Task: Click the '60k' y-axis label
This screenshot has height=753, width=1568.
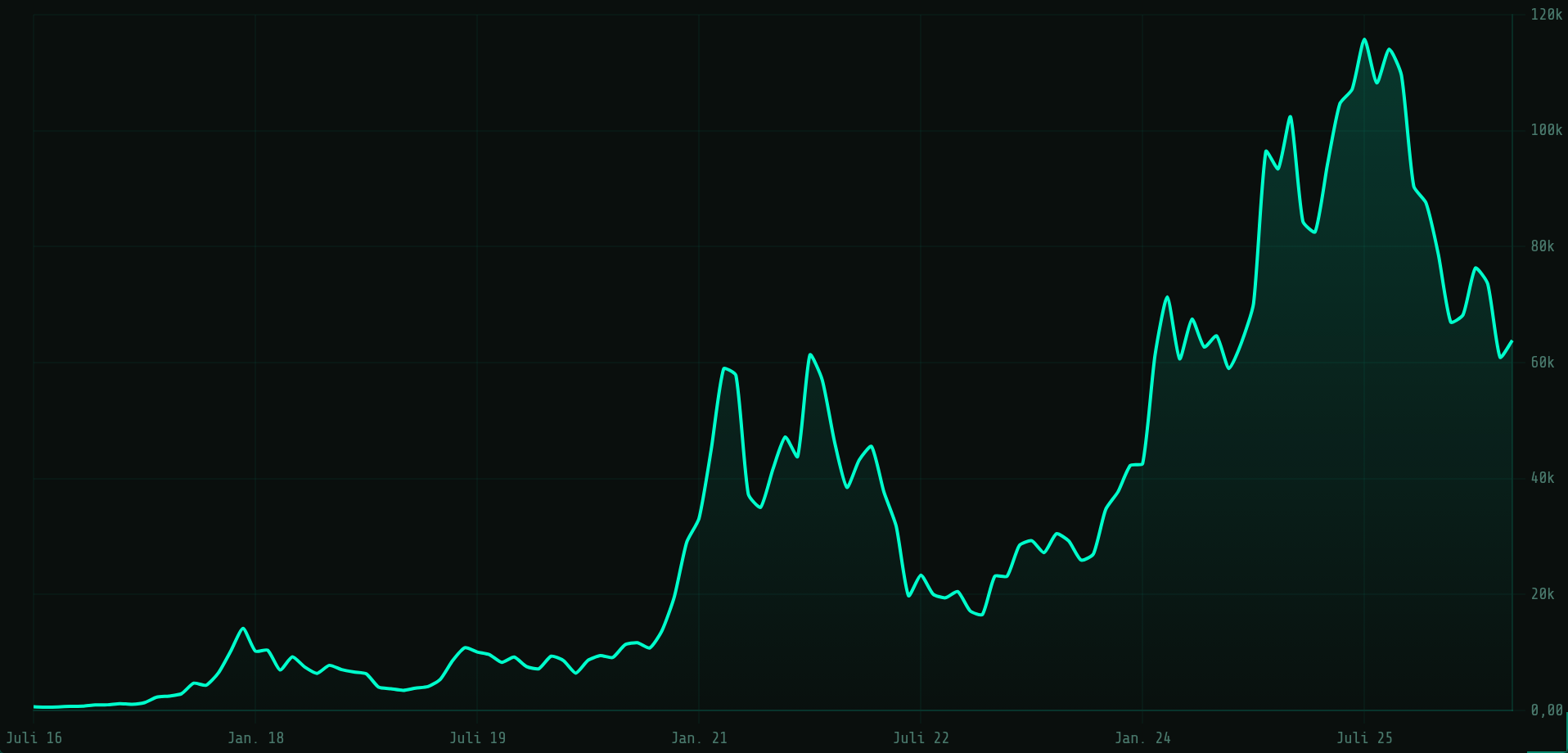Action: tap(1542, 363)
